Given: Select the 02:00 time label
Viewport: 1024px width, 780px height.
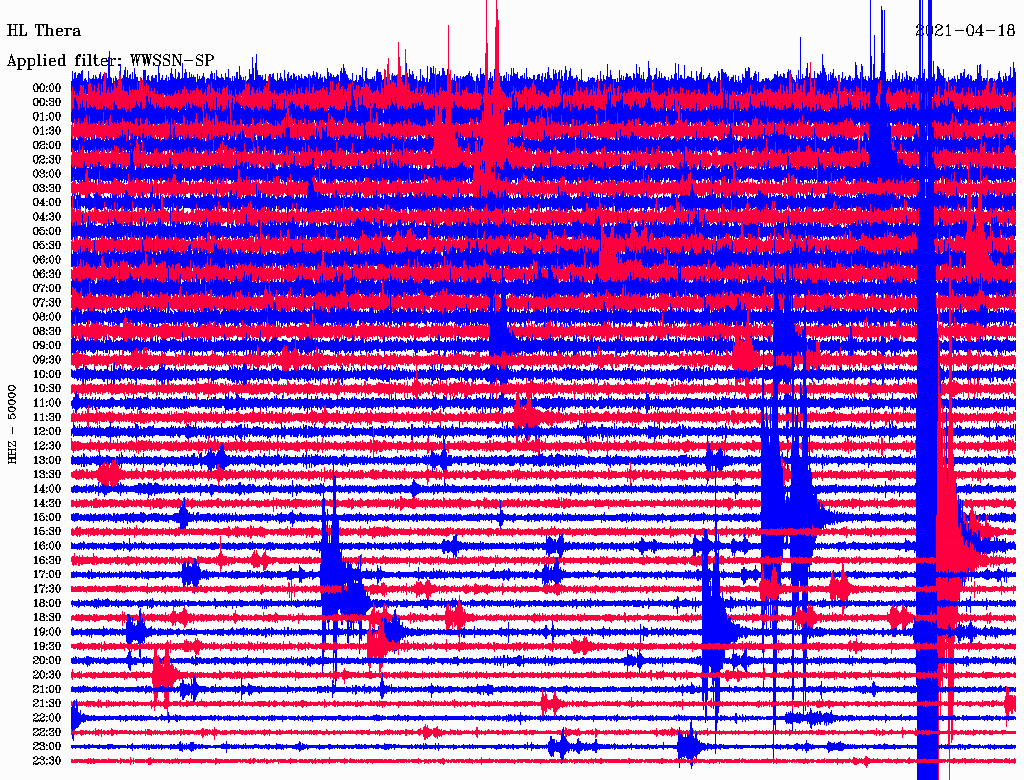Looking at the screenshot, I should (x=47, y=146).
